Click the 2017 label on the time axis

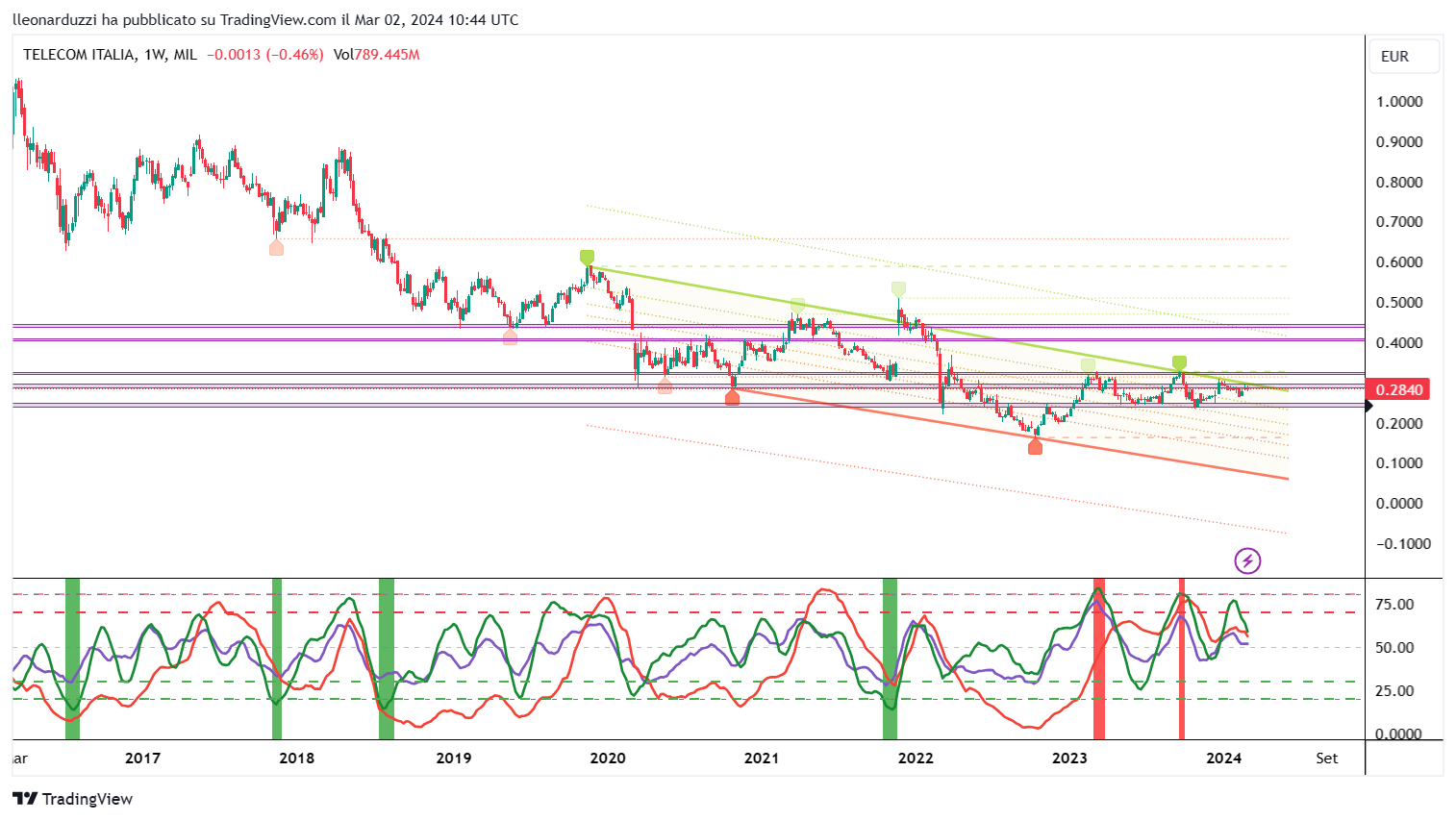click(x=142, y=759)
